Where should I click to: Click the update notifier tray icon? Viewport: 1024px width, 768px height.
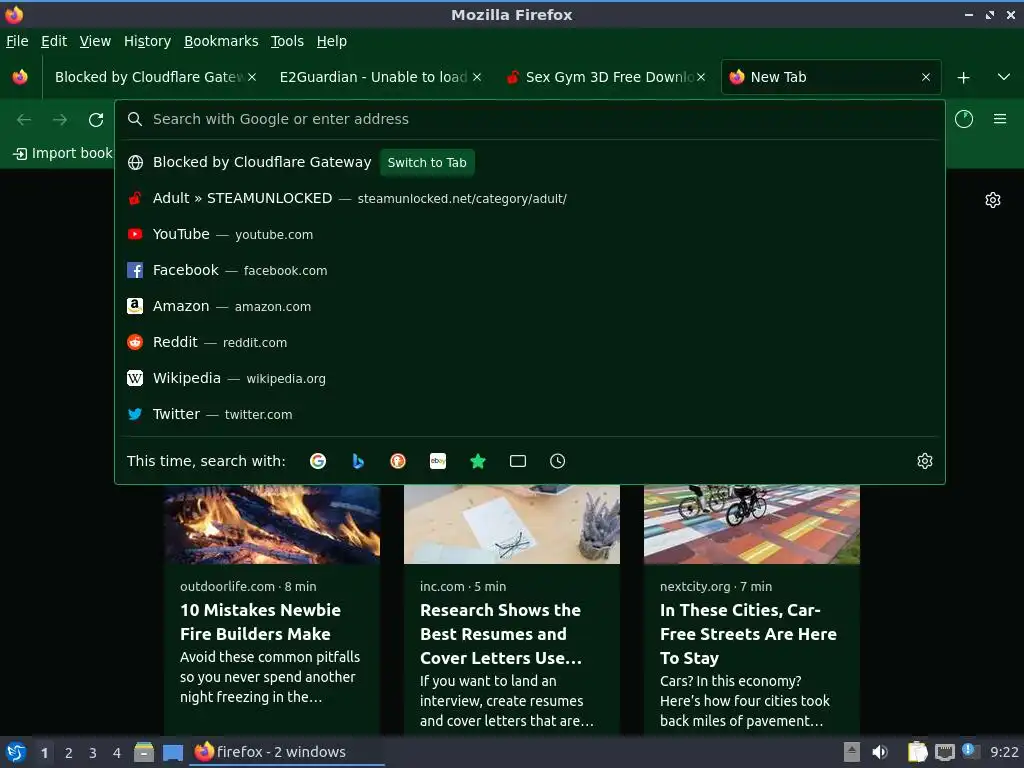pos(970,751)
